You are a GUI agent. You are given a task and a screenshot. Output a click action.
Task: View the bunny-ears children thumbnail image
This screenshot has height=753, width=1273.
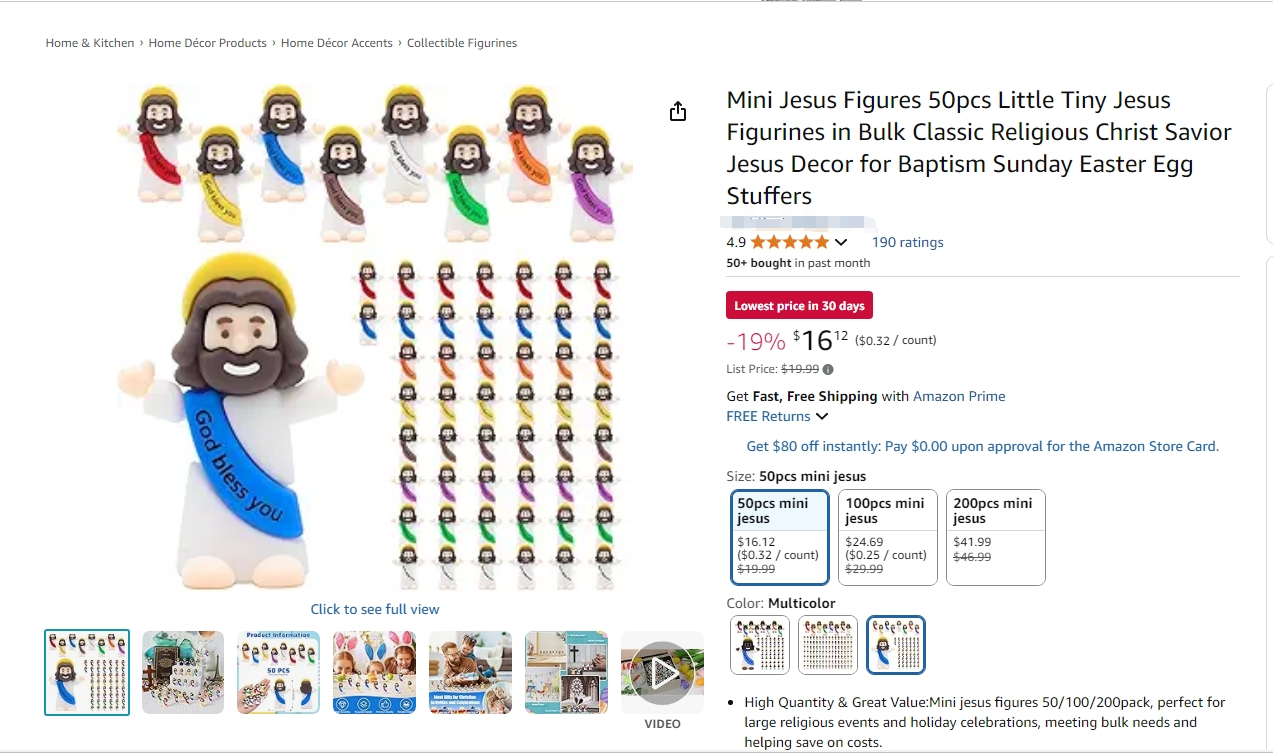tap(374, 673)
